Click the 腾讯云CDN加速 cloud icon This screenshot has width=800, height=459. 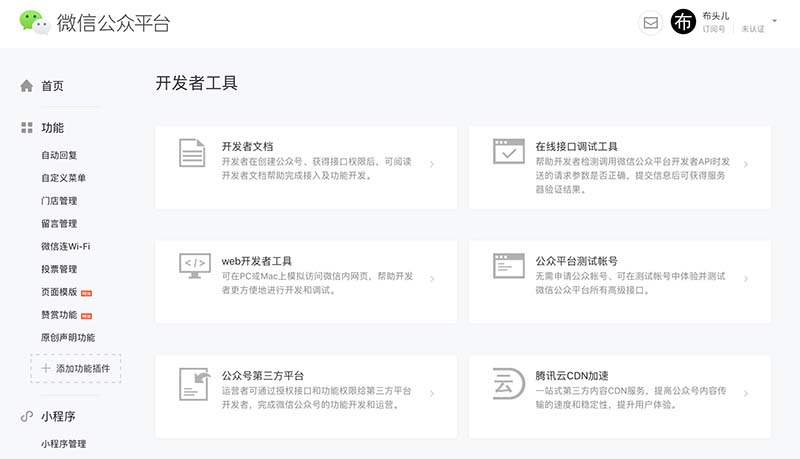pyautogui.click(x=508, y=384)
